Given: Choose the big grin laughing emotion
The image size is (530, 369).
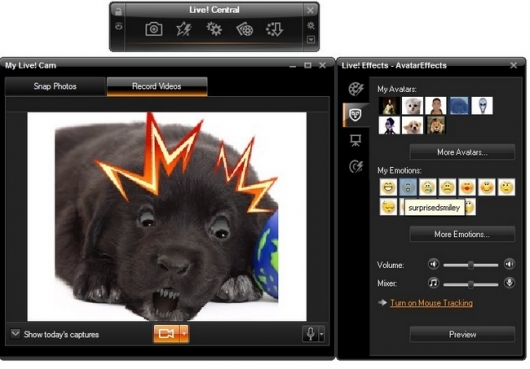Looking at the screenshot, I should coord(388,187).
